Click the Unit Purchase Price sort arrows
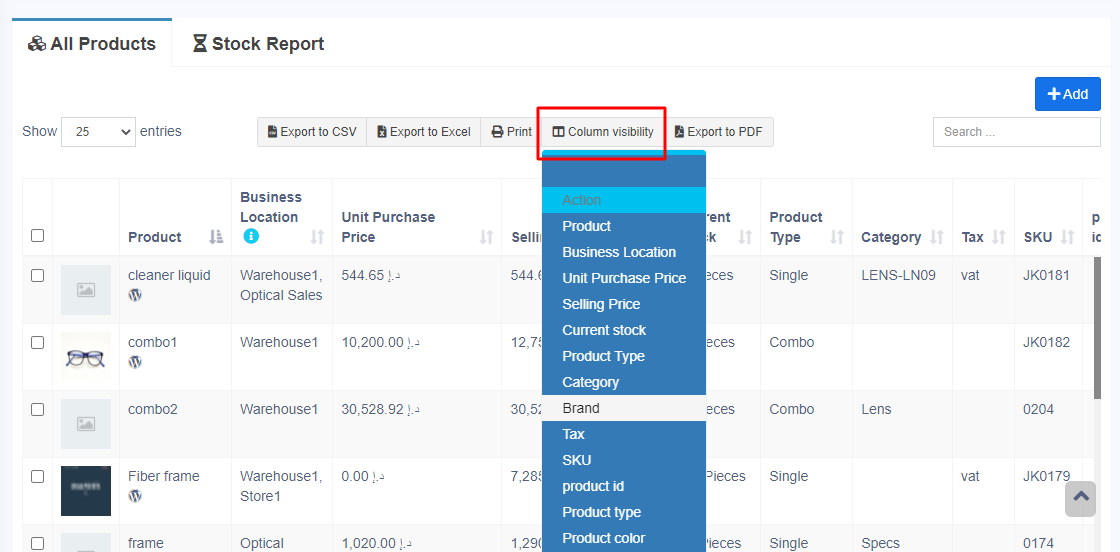1120x552 pixels. pos(487,237)
